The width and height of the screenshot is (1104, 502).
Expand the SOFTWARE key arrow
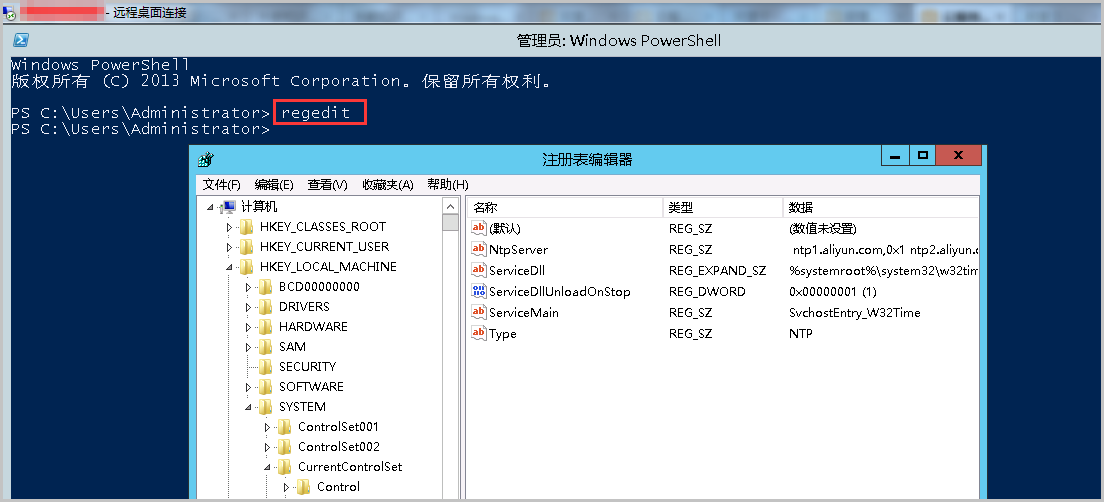[248, 387]
